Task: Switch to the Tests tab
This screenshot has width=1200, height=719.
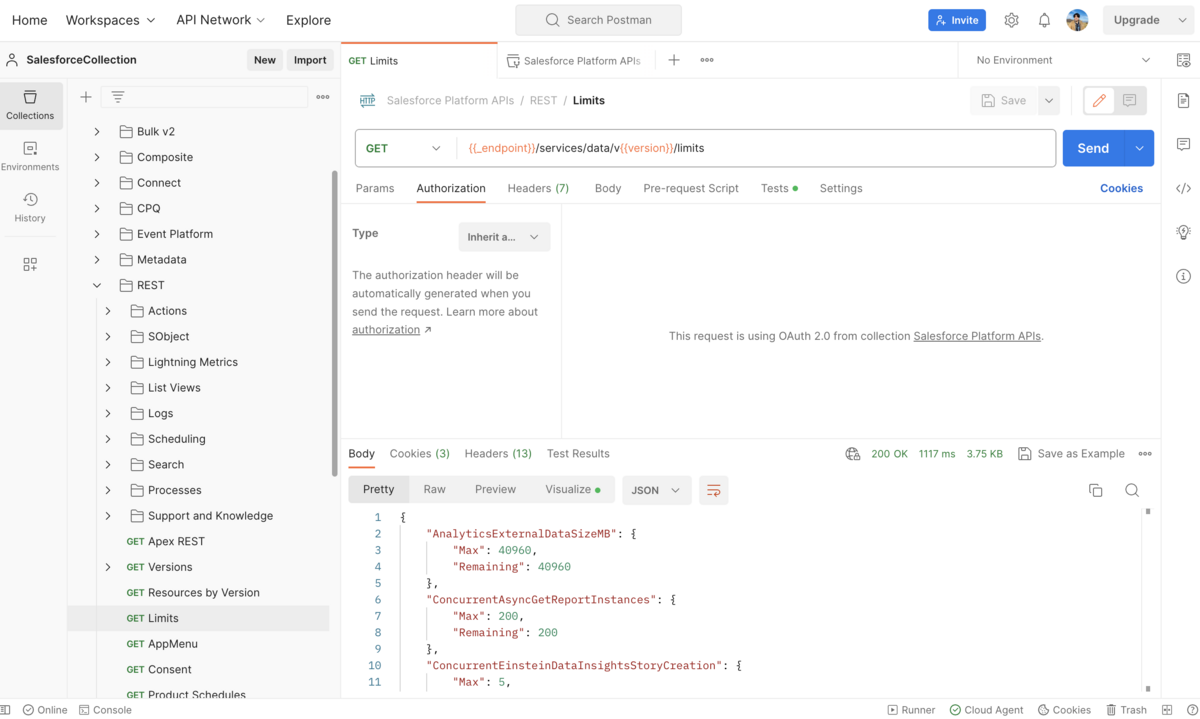Action: click(x=779, y=188)
